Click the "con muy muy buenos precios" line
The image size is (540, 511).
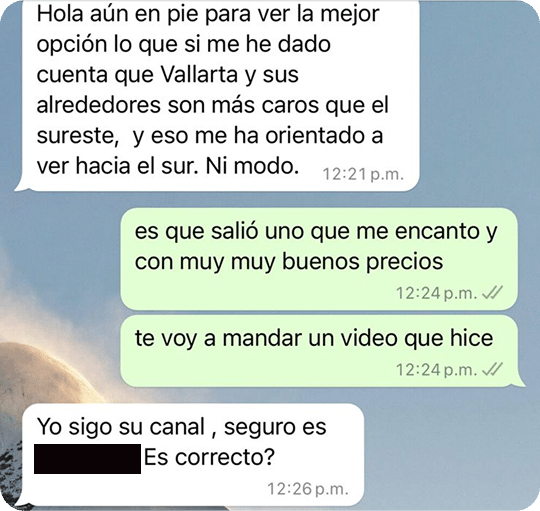(289, 262)
